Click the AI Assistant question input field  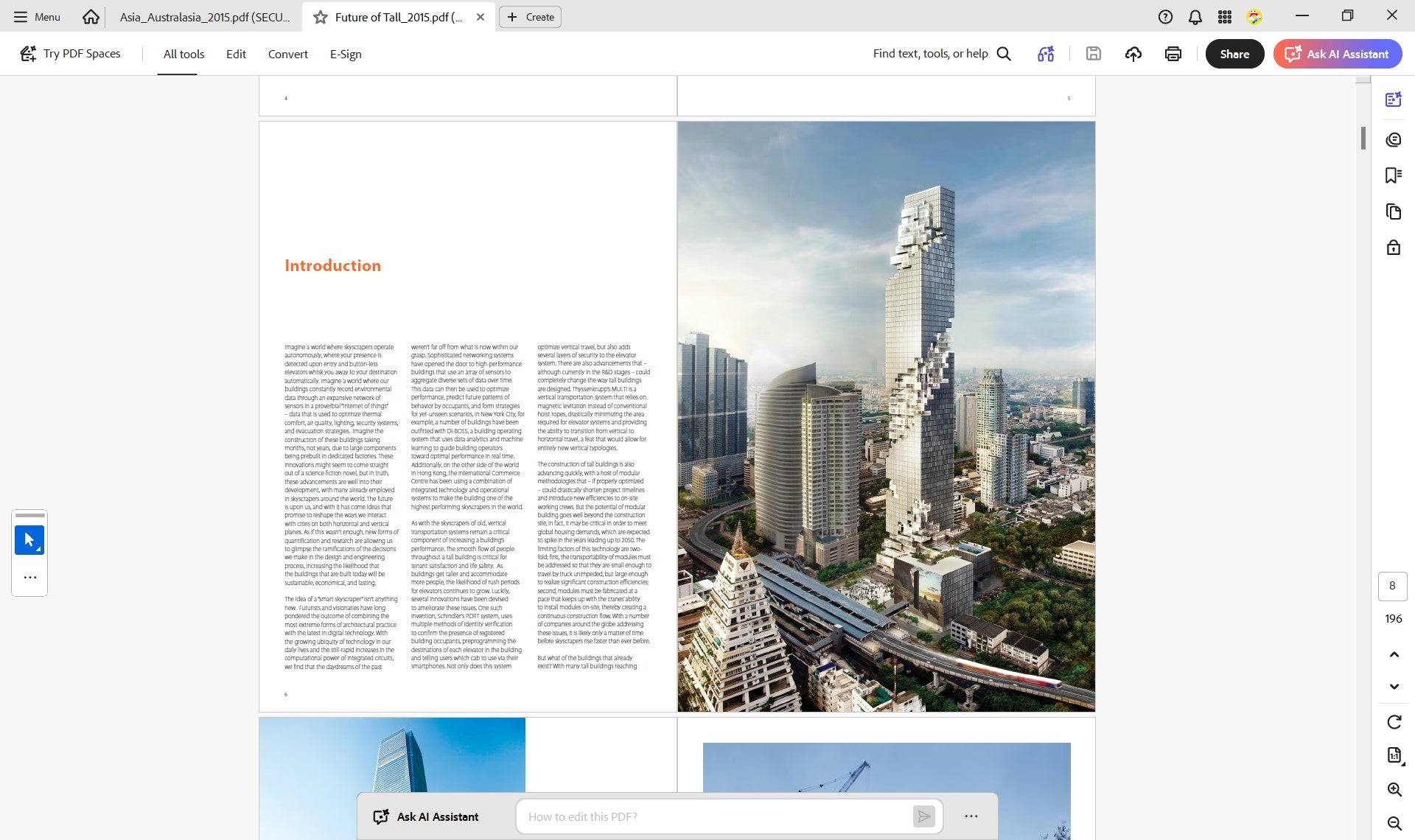coord(713,816)
